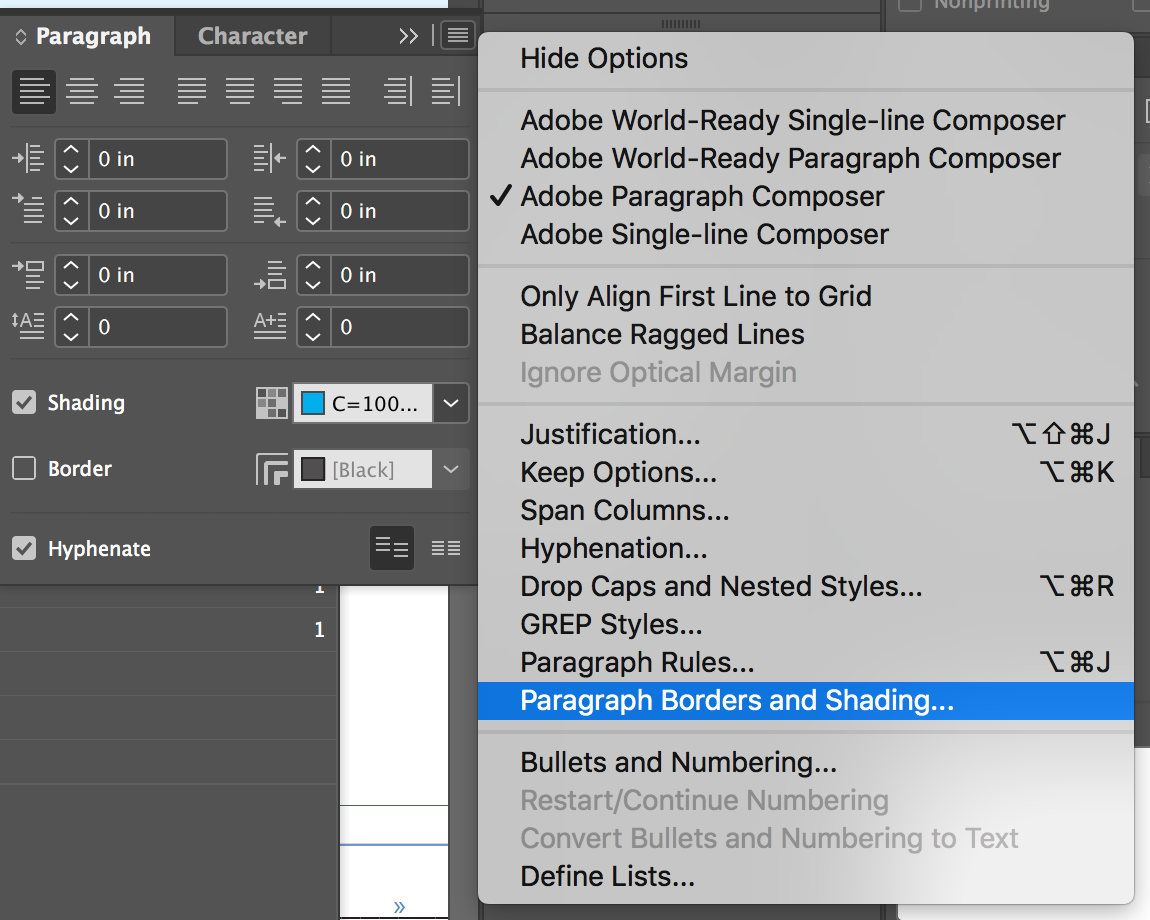This screenshot has width=1150, height=920.
Task: Choose Paragraph Borders and Shading menu item
Action: click(x=737, y=700)
